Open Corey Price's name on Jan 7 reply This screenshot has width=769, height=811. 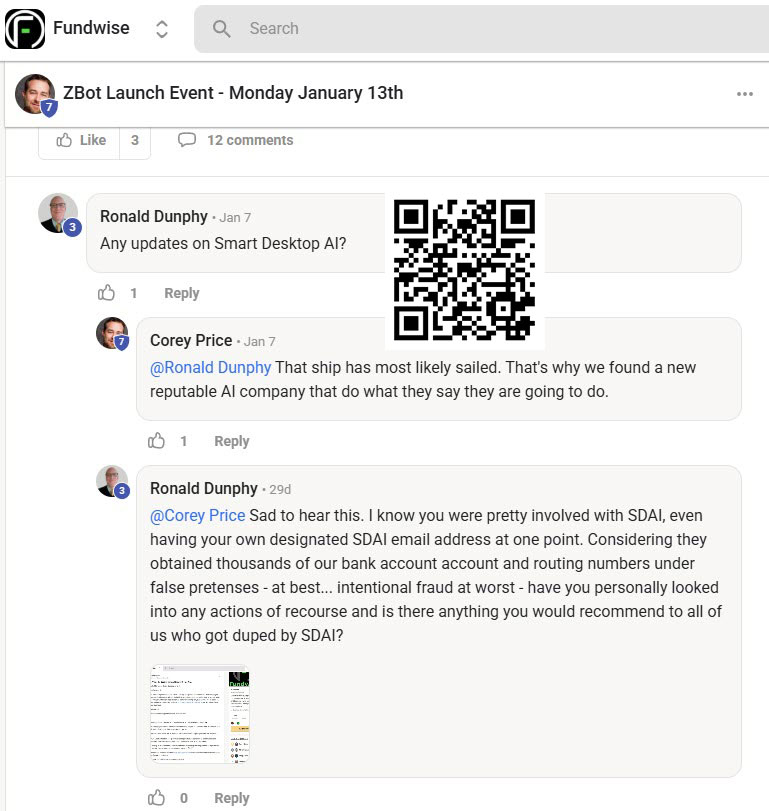click(x=191, y=340)
